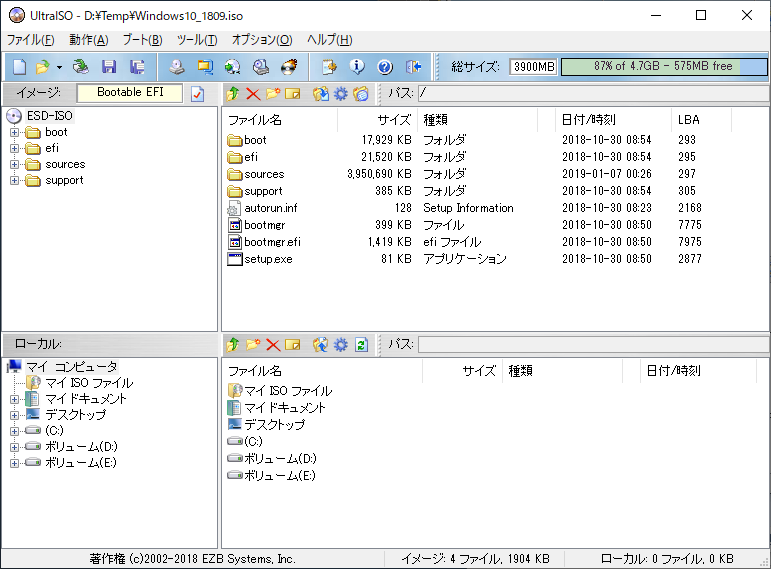Sort image list by サイズ column header
This screenshot has height=569, width=771.
[x=378, y=120]
